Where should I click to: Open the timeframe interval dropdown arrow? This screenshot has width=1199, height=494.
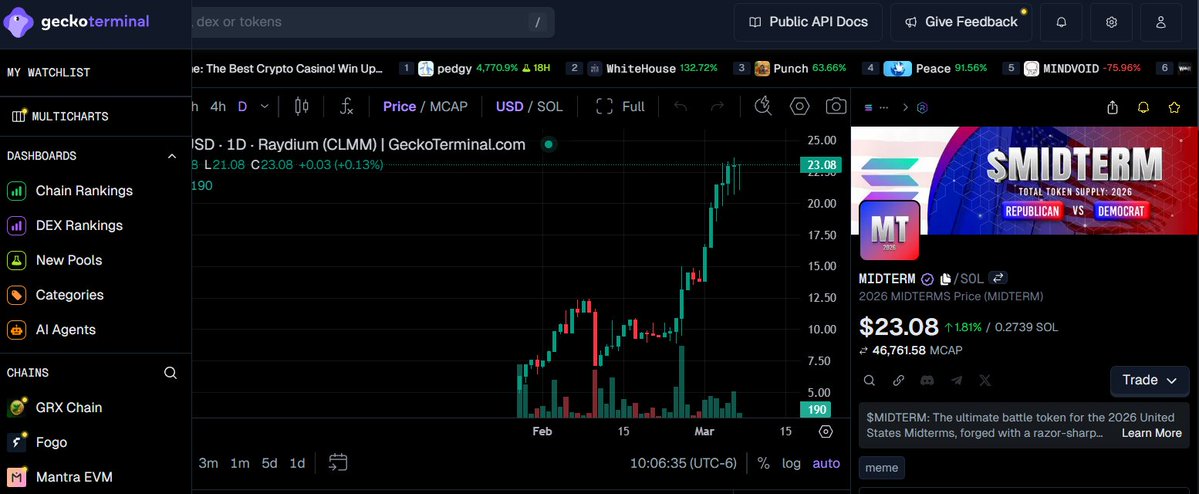(x=265, y=106)
